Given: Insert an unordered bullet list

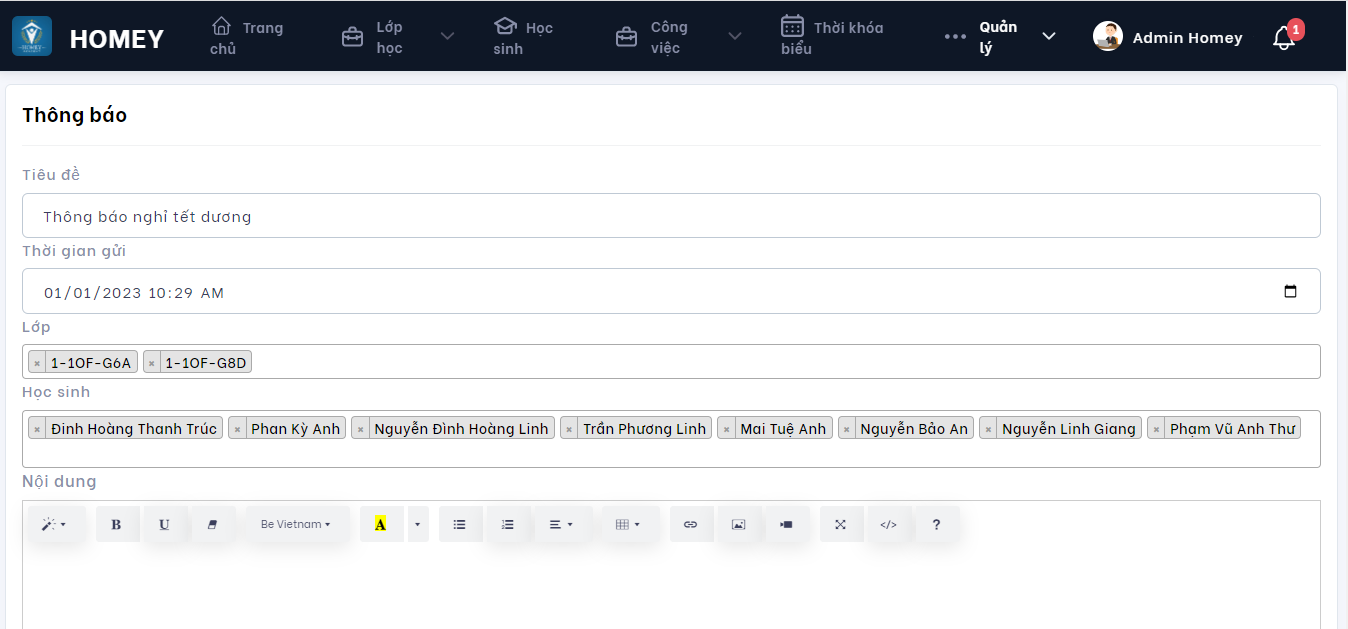Looking at the screenshot, I should click(459, 524).
